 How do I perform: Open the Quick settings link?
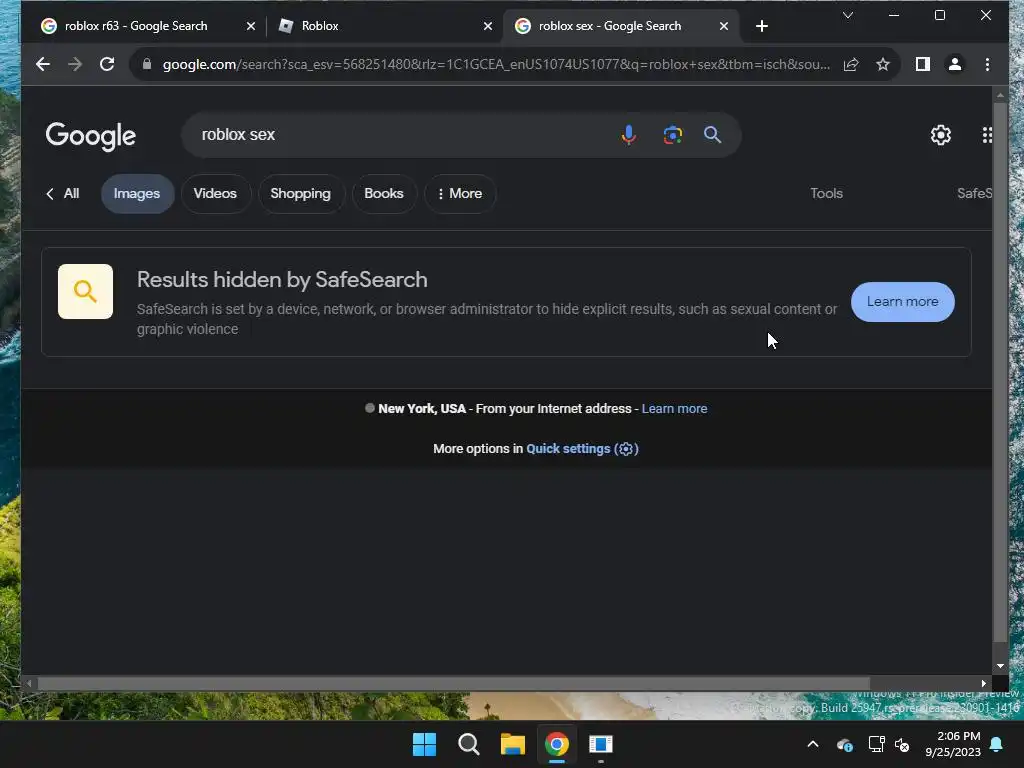coord(582,449)
